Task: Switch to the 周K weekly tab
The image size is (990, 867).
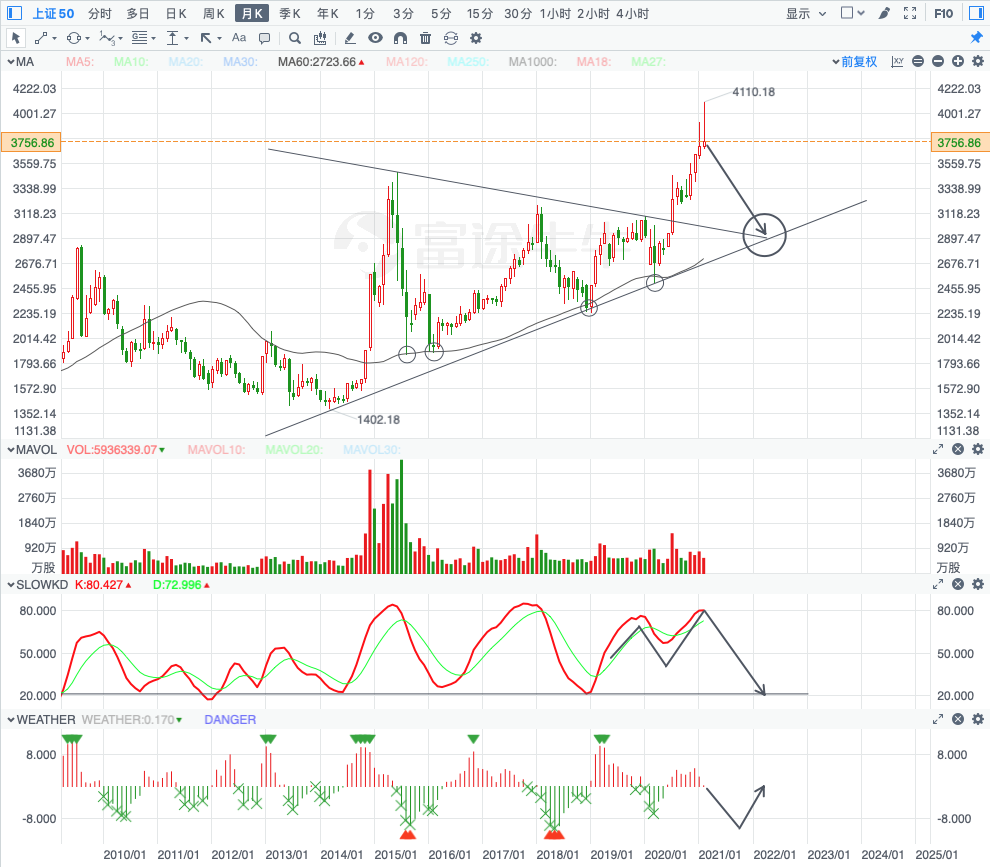Action: 213,13
